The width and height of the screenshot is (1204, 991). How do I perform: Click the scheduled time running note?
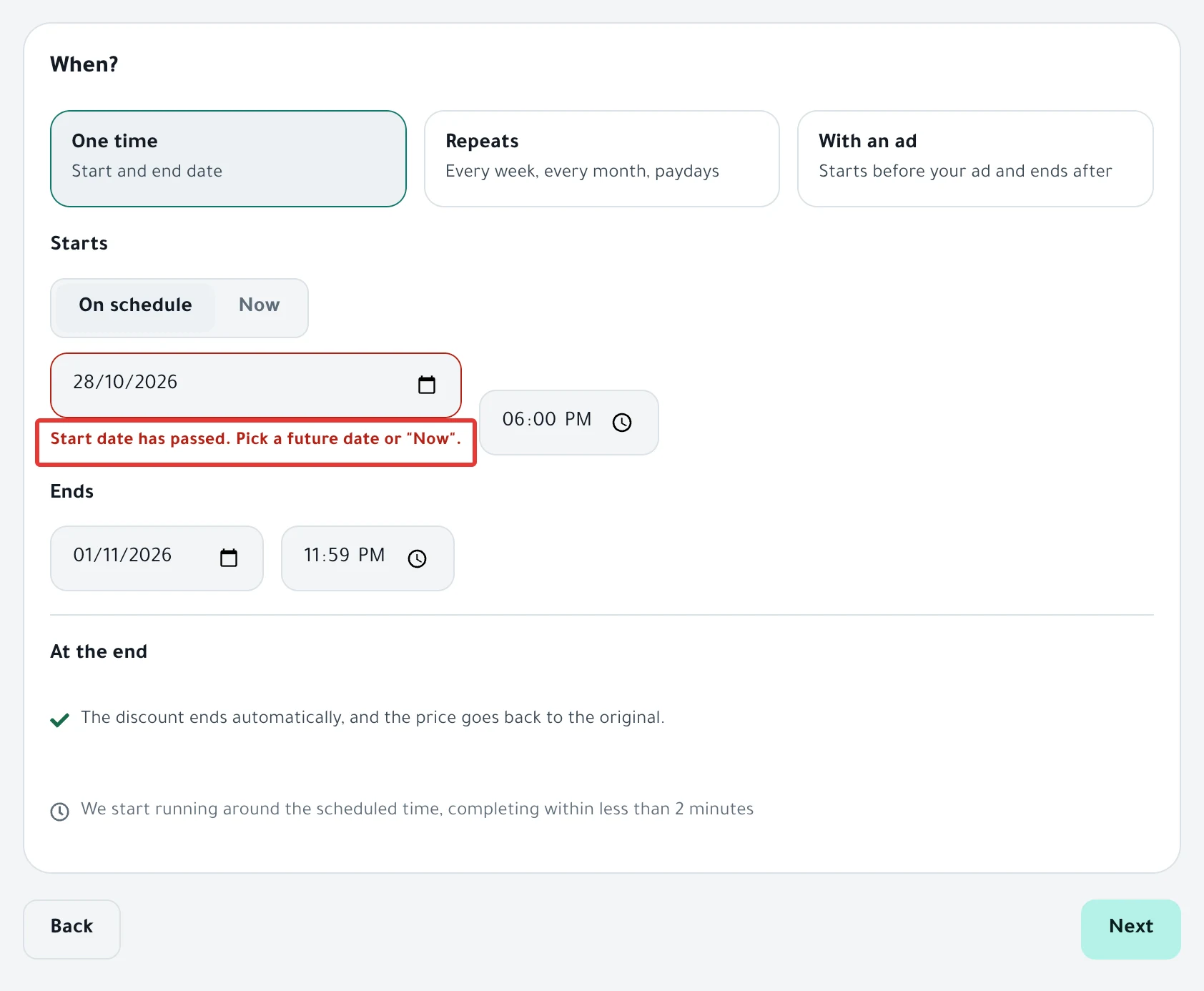[x=417, y=809]
